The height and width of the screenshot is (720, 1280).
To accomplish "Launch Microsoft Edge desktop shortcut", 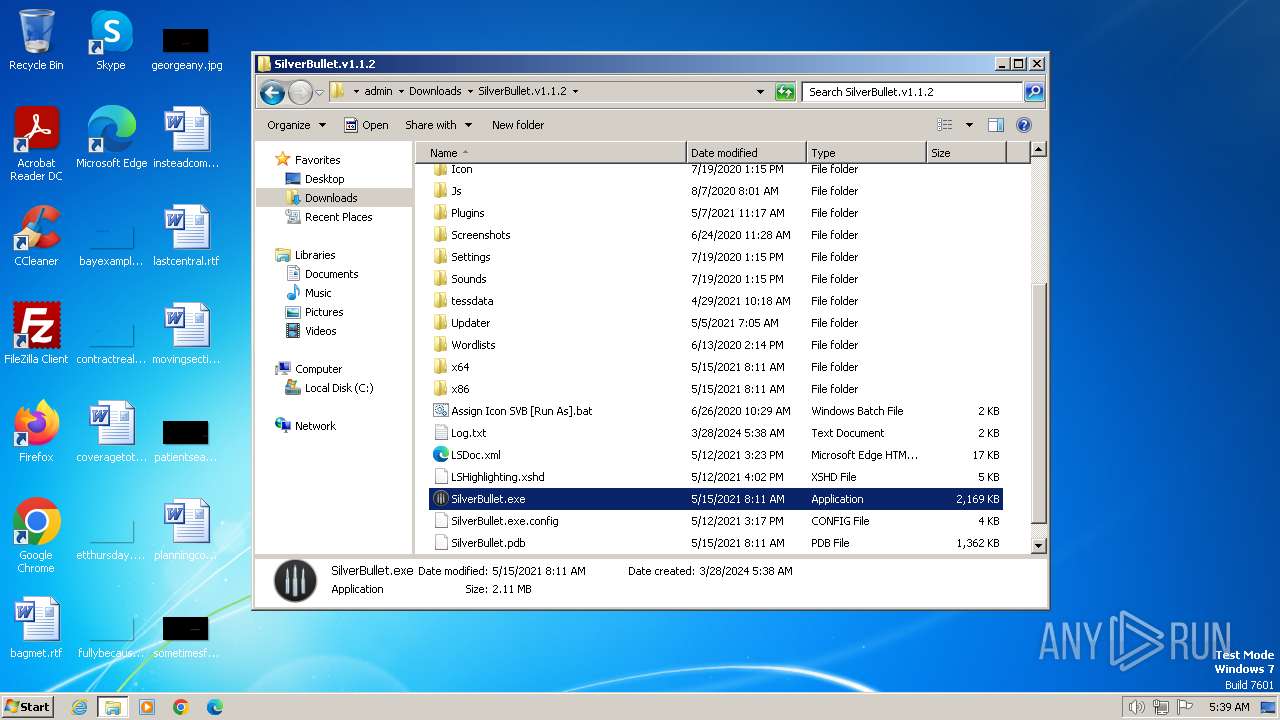I will click(x=111, y=137).
